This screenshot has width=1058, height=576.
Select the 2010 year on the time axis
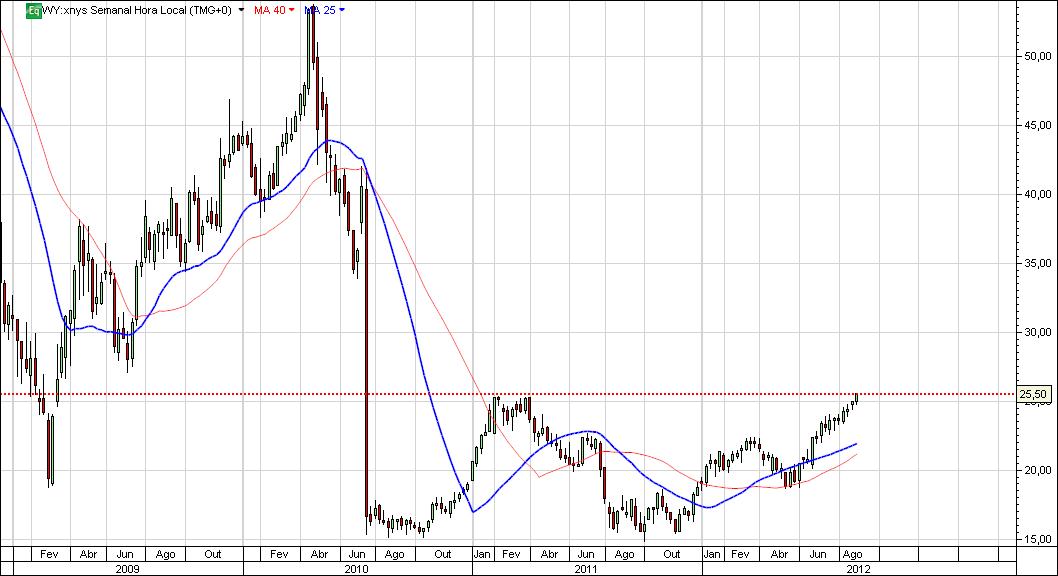[356, 569]
